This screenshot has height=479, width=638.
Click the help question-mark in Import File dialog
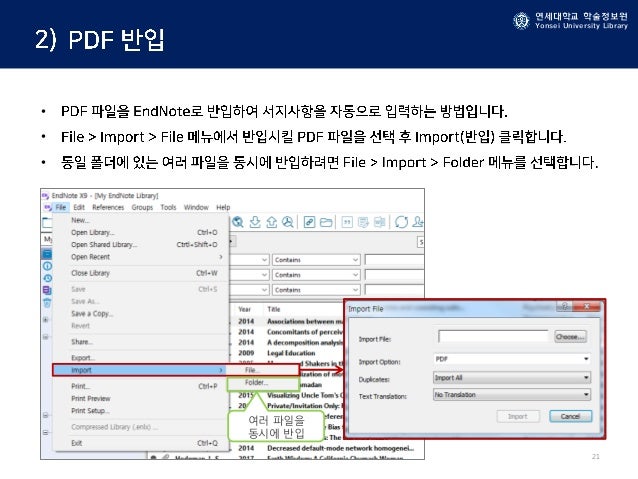coord(565,306)
